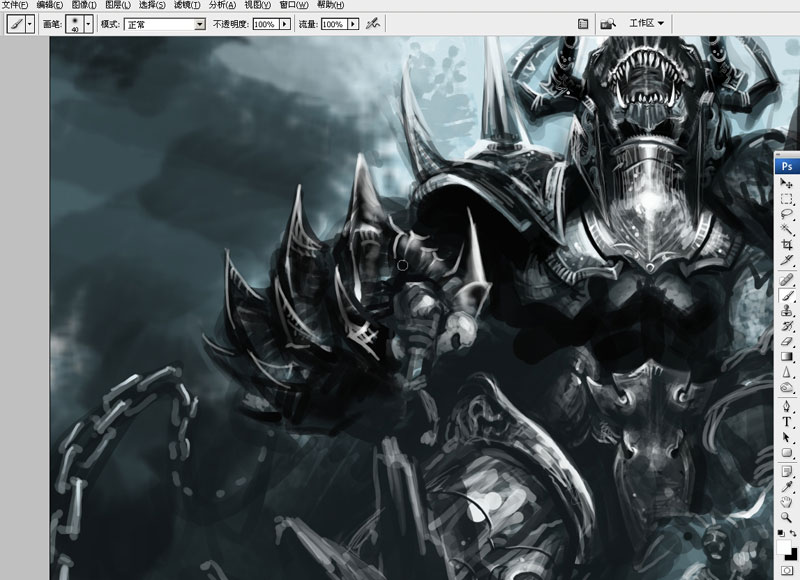Select the Hand tool

(x=786, y=502)
